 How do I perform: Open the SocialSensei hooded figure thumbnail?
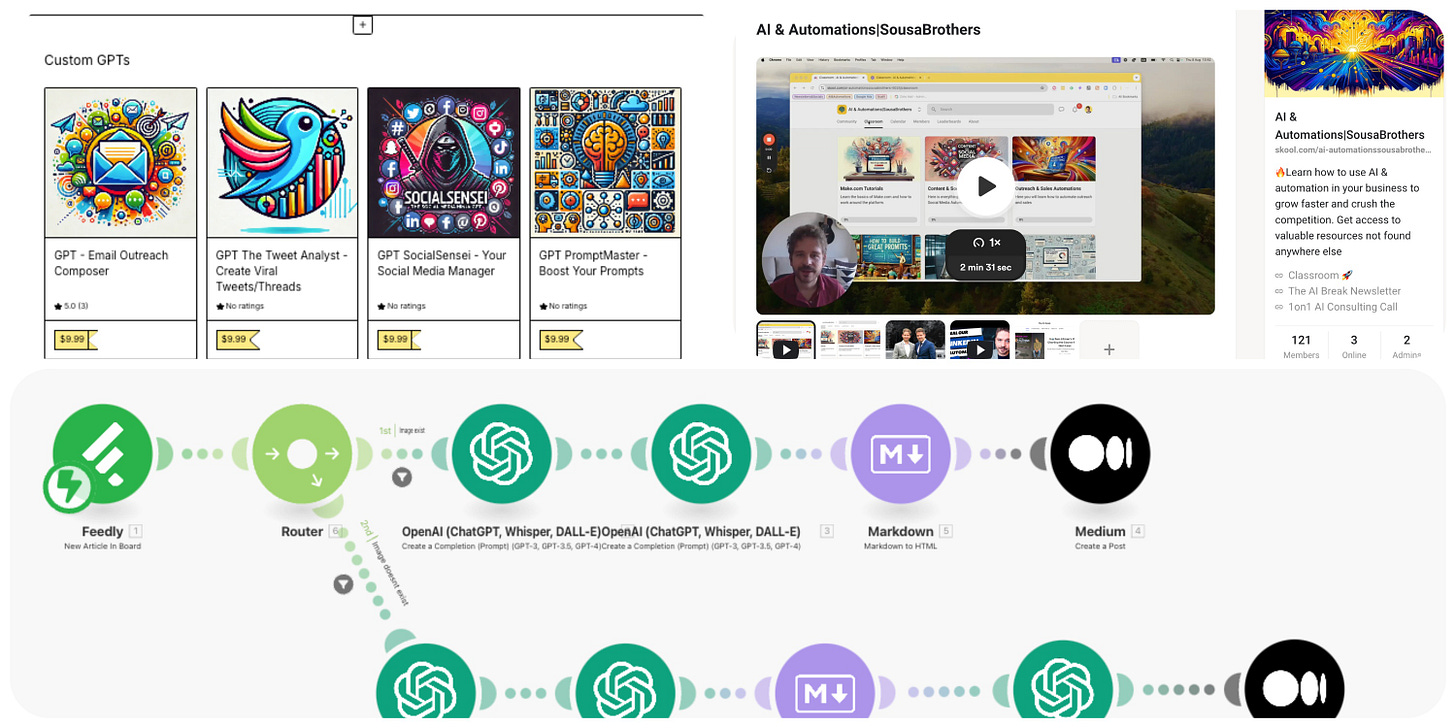coord(444,162)
